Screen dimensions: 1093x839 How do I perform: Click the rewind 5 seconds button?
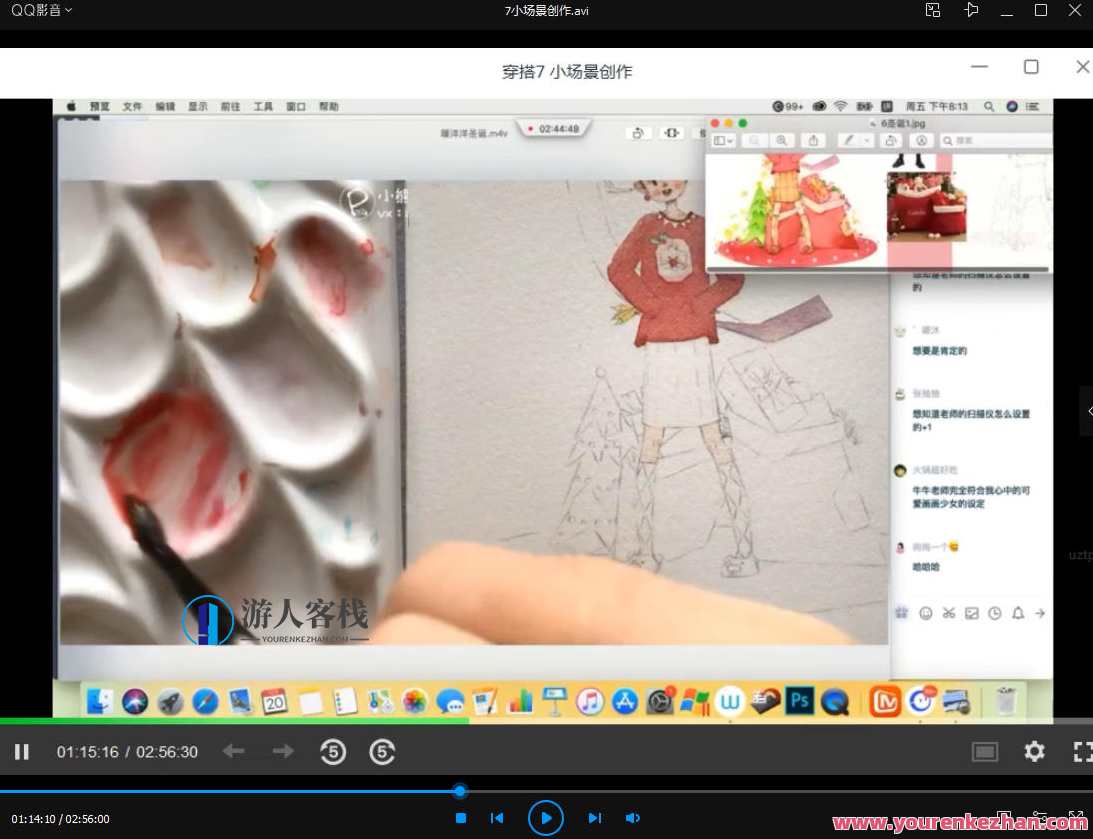(334, 751)
